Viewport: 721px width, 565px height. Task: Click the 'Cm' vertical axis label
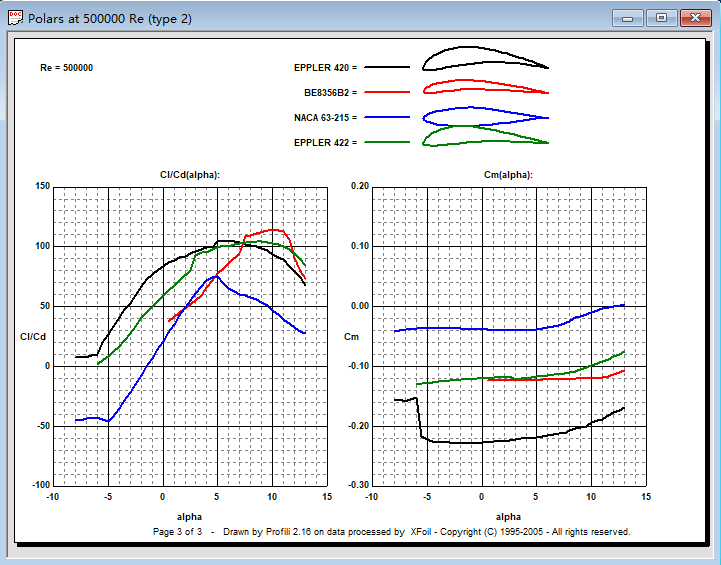pyautogui.click(x=351, y=336)
